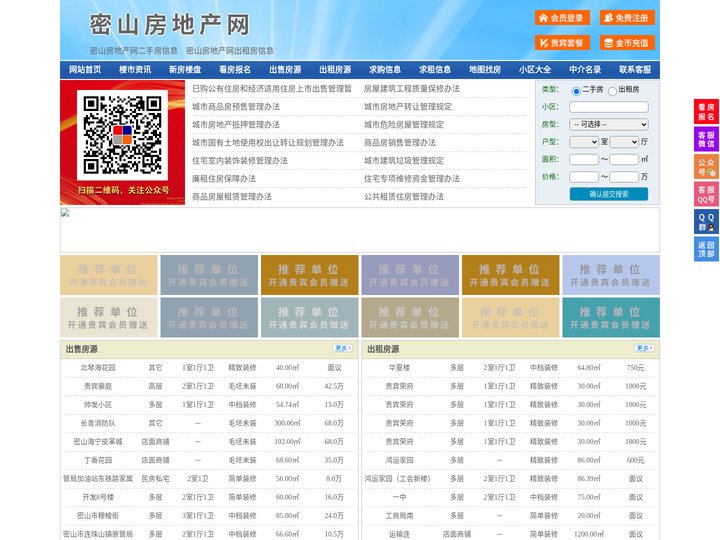Open 廉租住房保障办法 link
Screen dimensions: 720x540
coord(224,179)
